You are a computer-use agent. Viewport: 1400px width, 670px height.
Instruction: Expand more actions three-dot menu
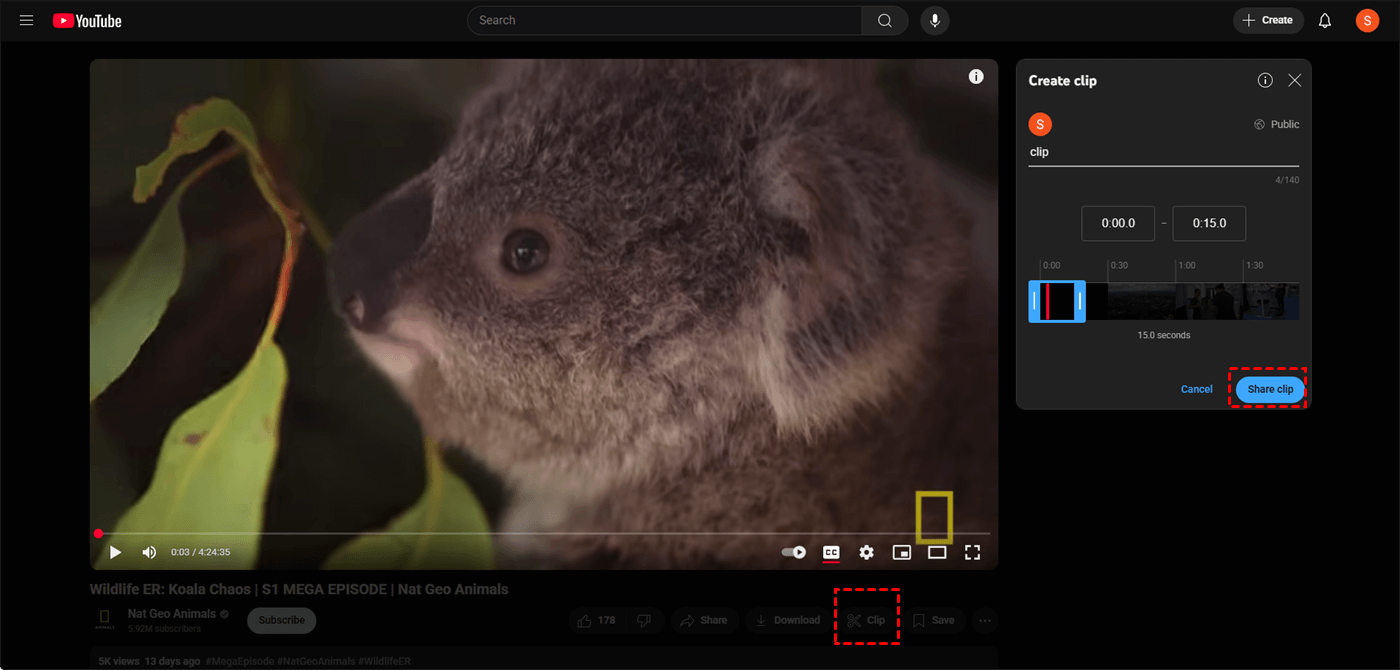985,620
